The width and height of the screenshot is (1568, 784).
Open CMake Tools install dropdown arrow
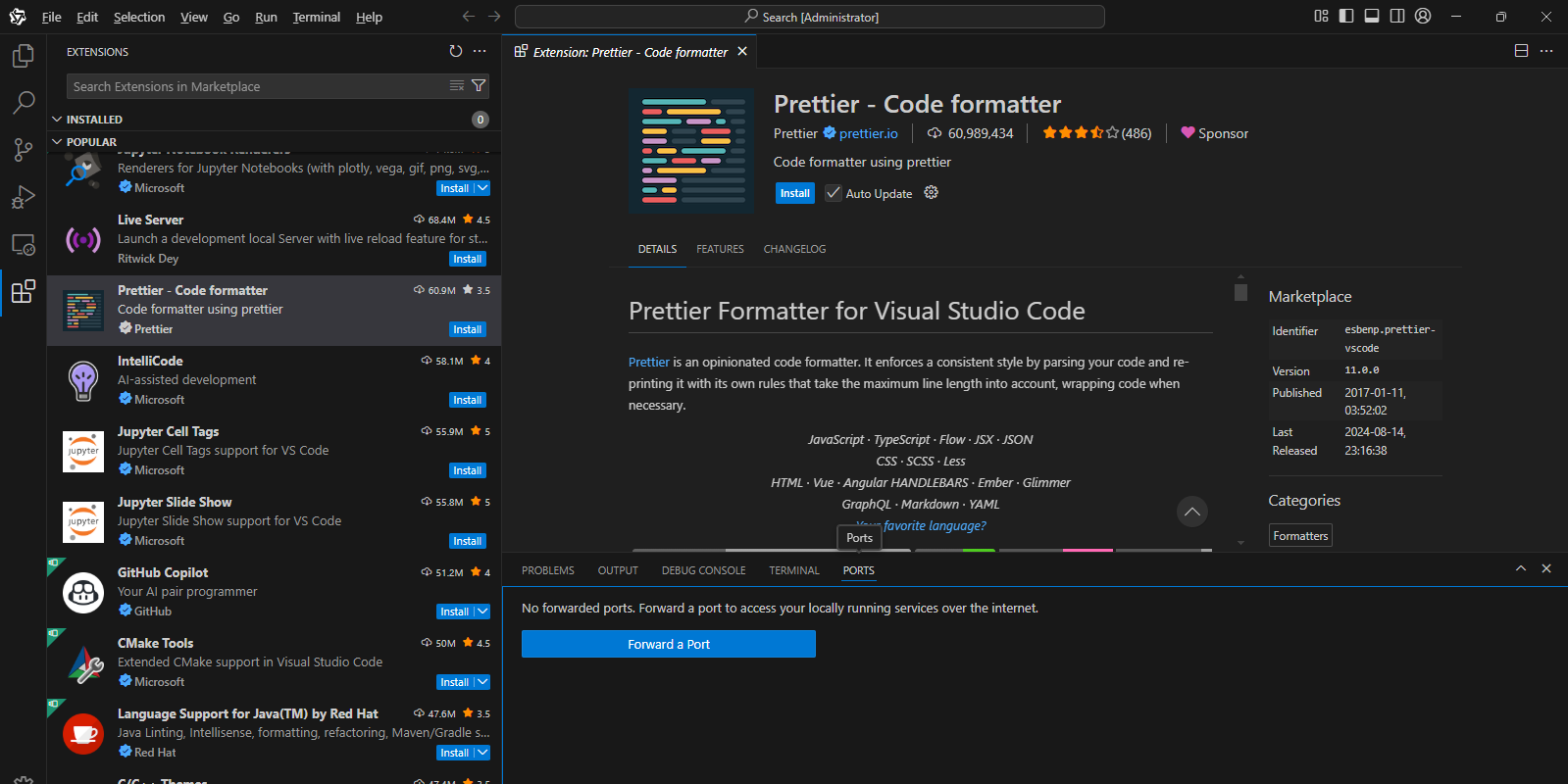482,682
